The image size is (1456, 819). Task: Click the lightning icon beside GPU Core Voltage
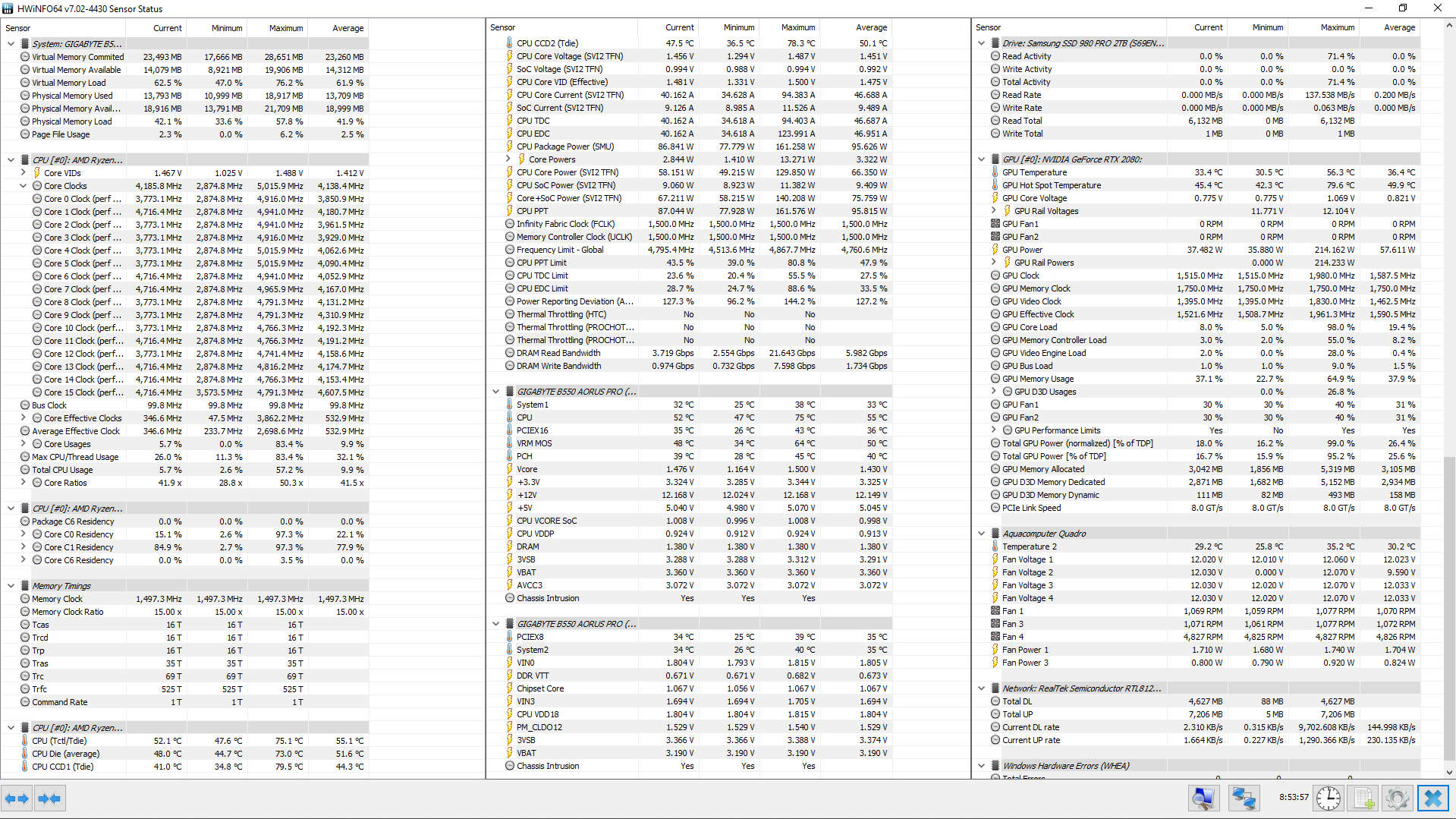point(995,198)
